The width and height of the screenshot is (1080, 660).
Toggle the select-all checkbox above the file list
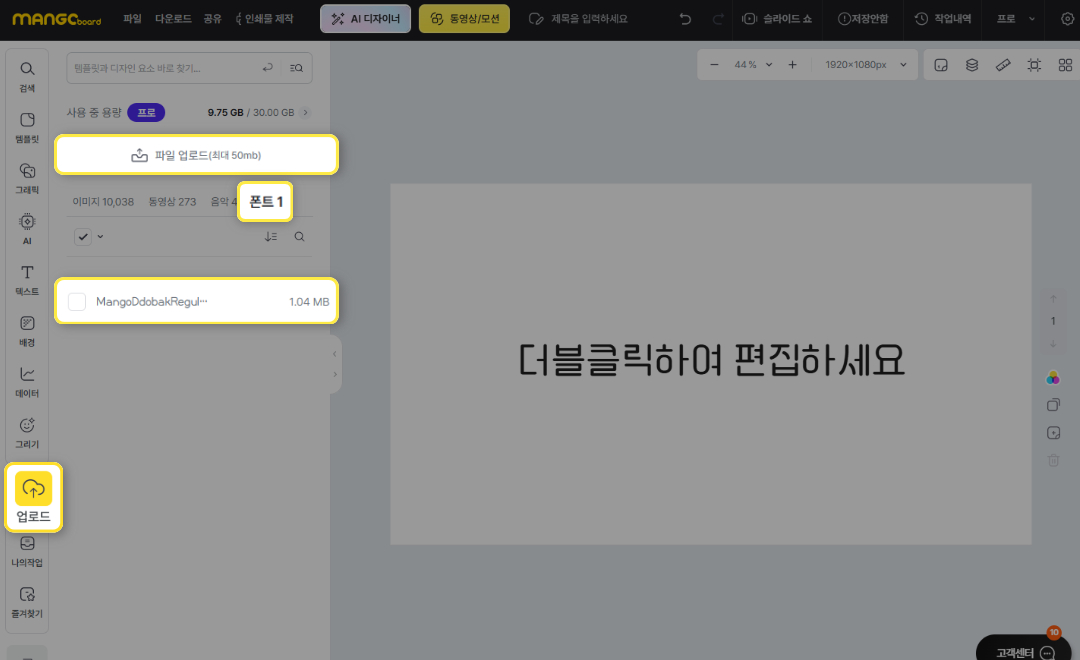83,237
